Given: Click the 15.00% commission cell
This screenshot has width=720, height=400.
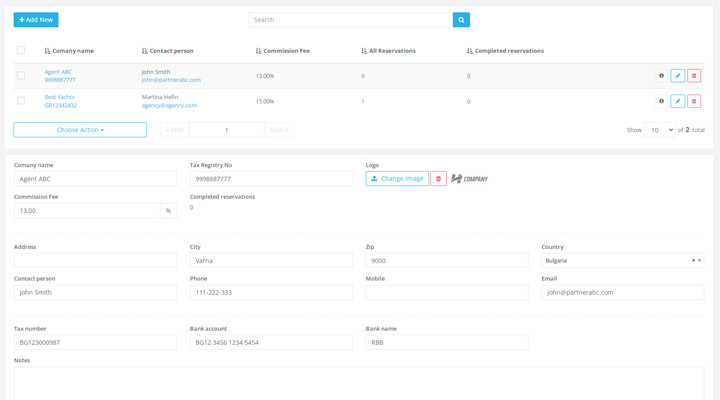Looking at the screenshot, I should point(265,101).
